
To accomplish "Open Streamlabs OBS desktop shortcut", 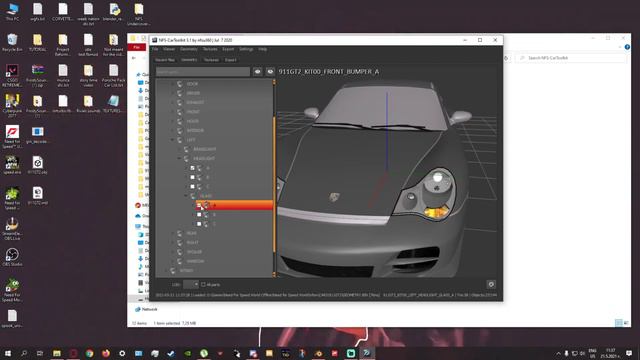I will click(x=12, y=229).
